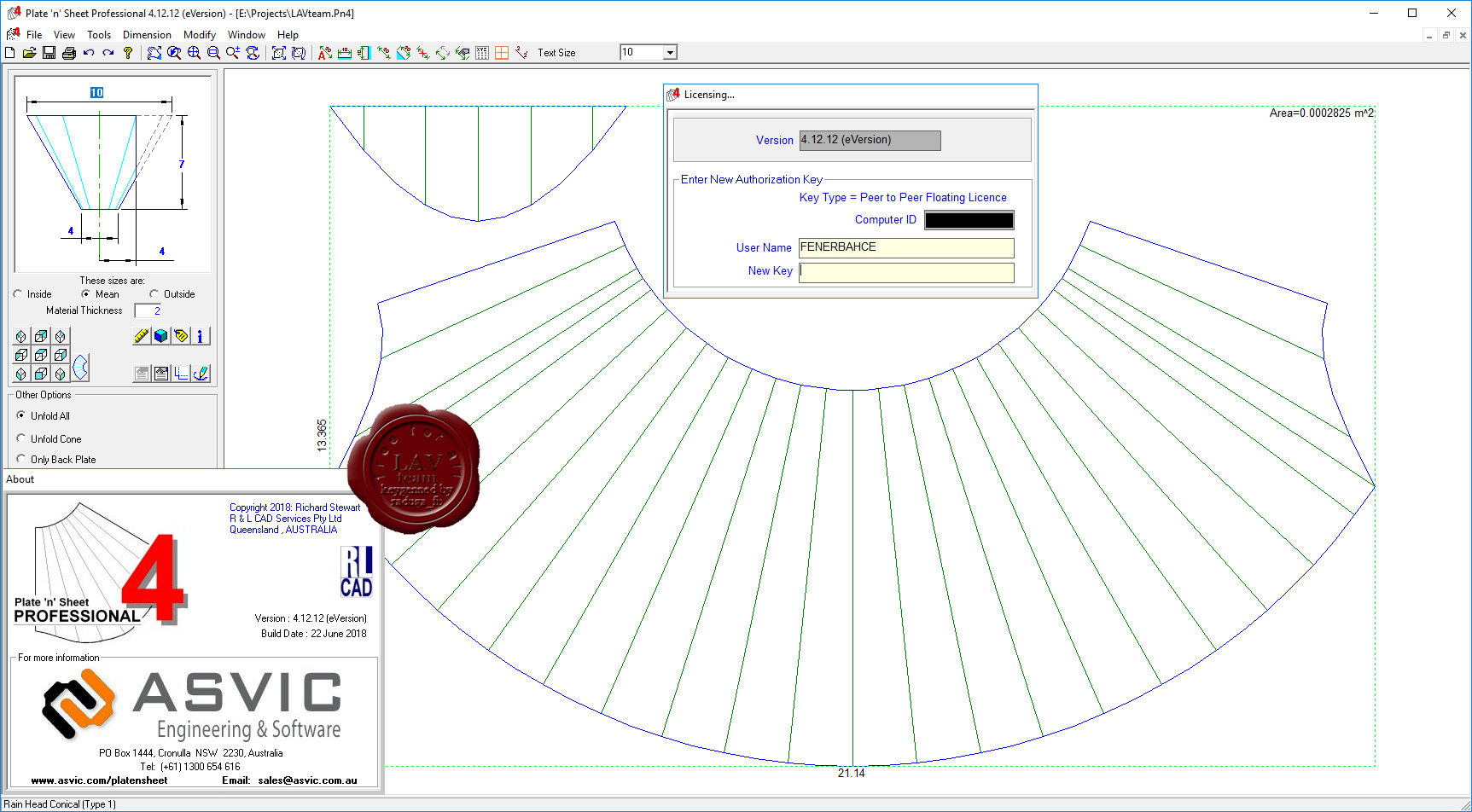Click the 7 height dimension in preview
The height and width of the screenshot is (812, 1472).
(x=181, y=164)
